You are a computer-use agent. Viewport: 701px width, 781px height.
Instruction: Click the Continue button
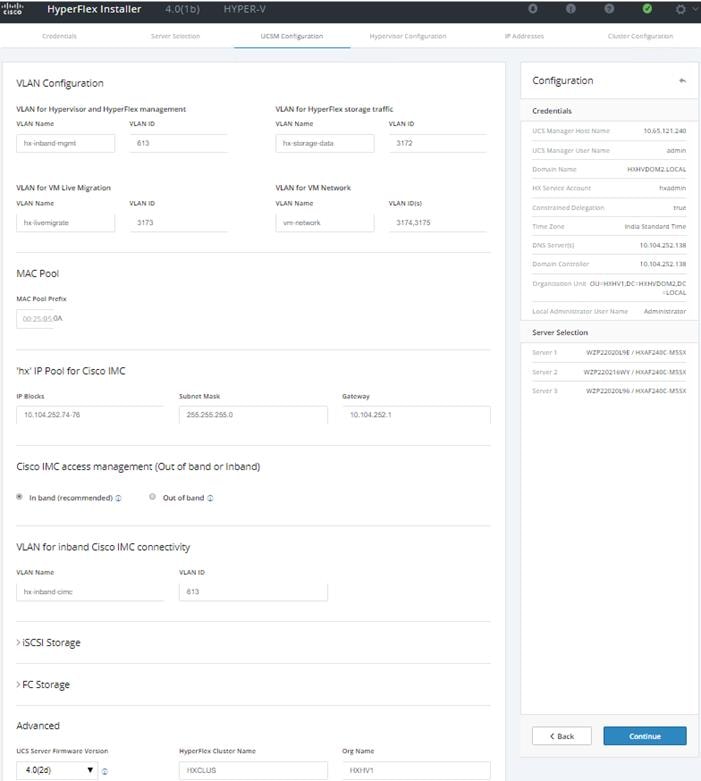(x=645, y=736)
